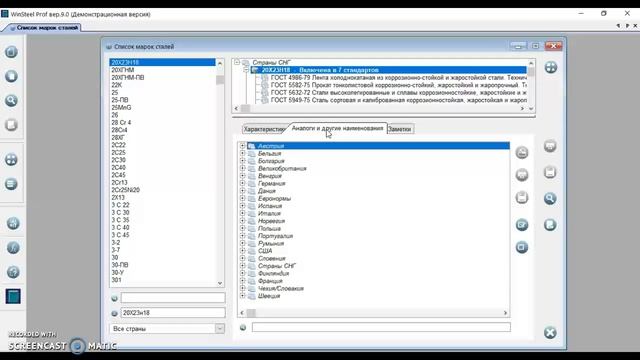Select Евронормы in the analogs tree
Viewport: 640px width, 360px height.
(x=274, y=198)
